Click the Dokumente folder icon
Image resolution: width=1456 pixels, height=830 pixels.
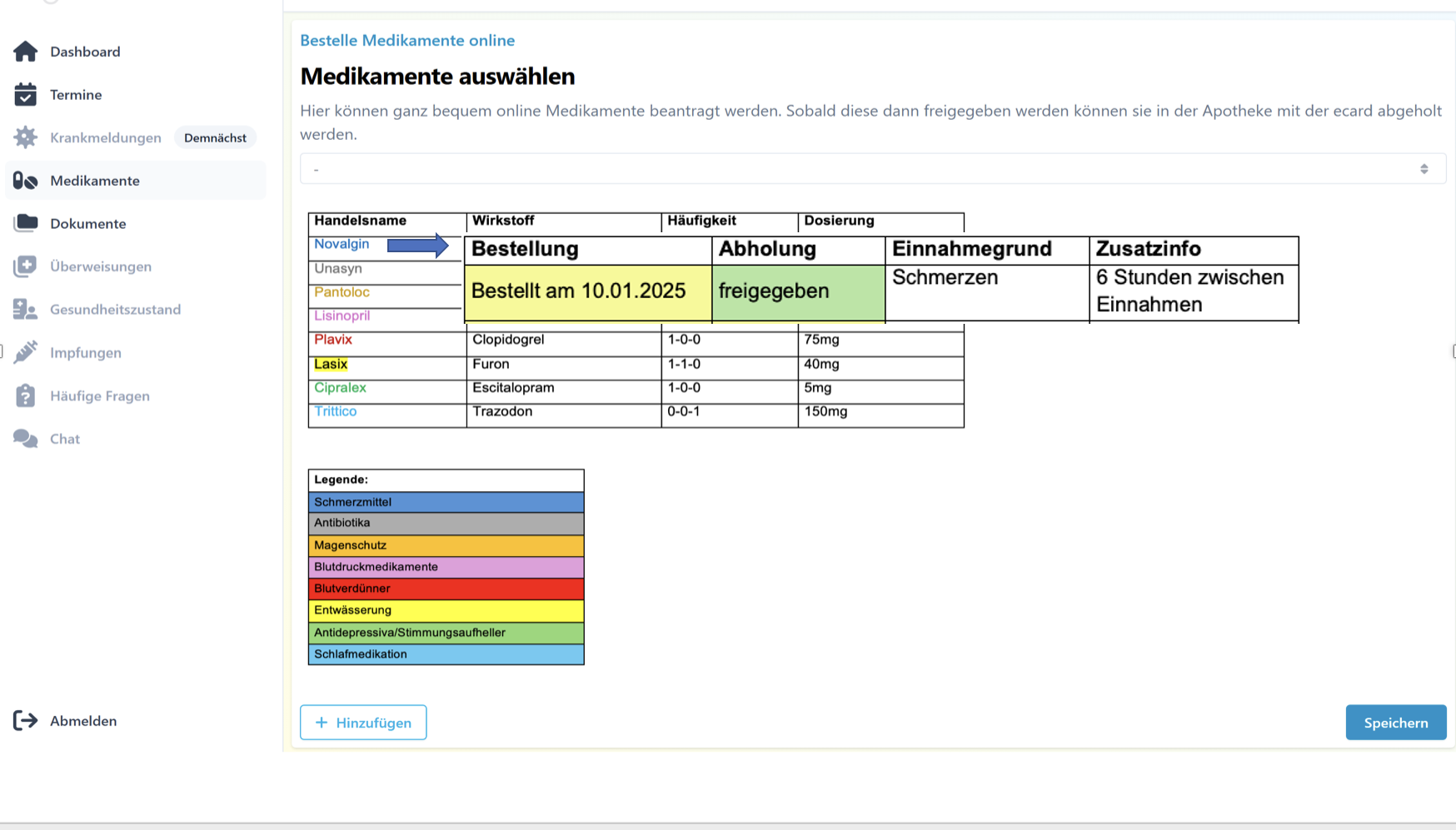[25, 223]
